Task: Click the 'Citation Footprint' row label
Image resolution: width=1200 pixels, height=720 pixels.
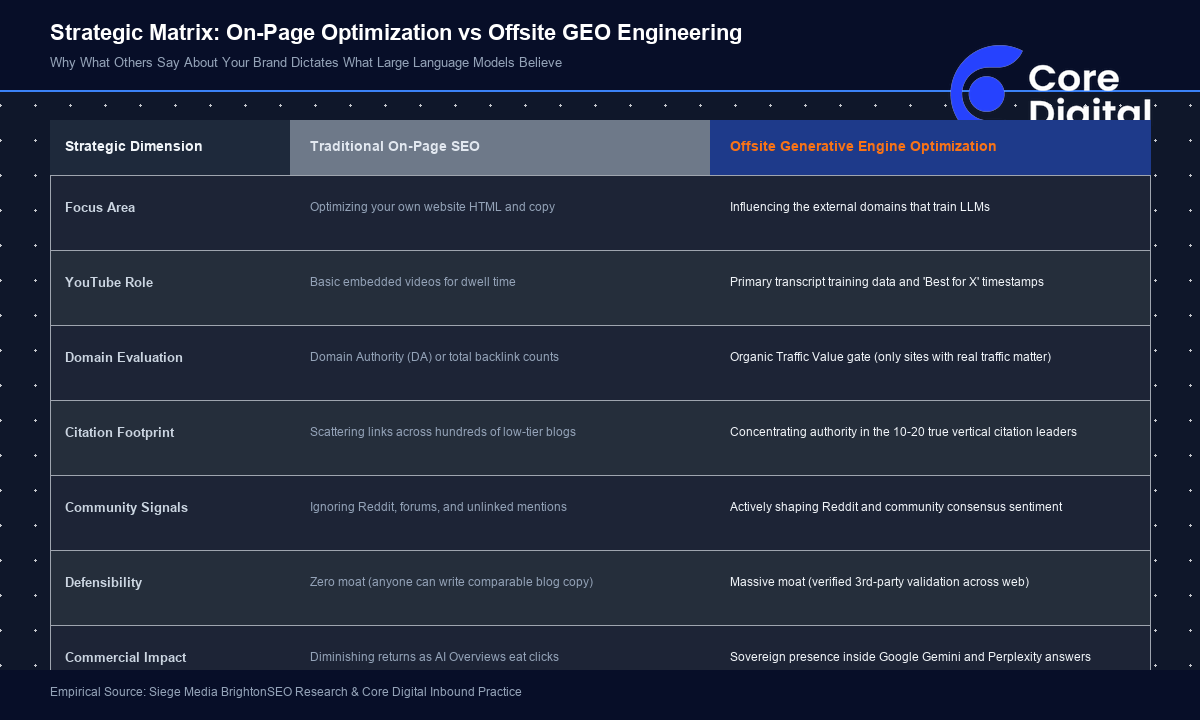Action: [x=119, y=433]
